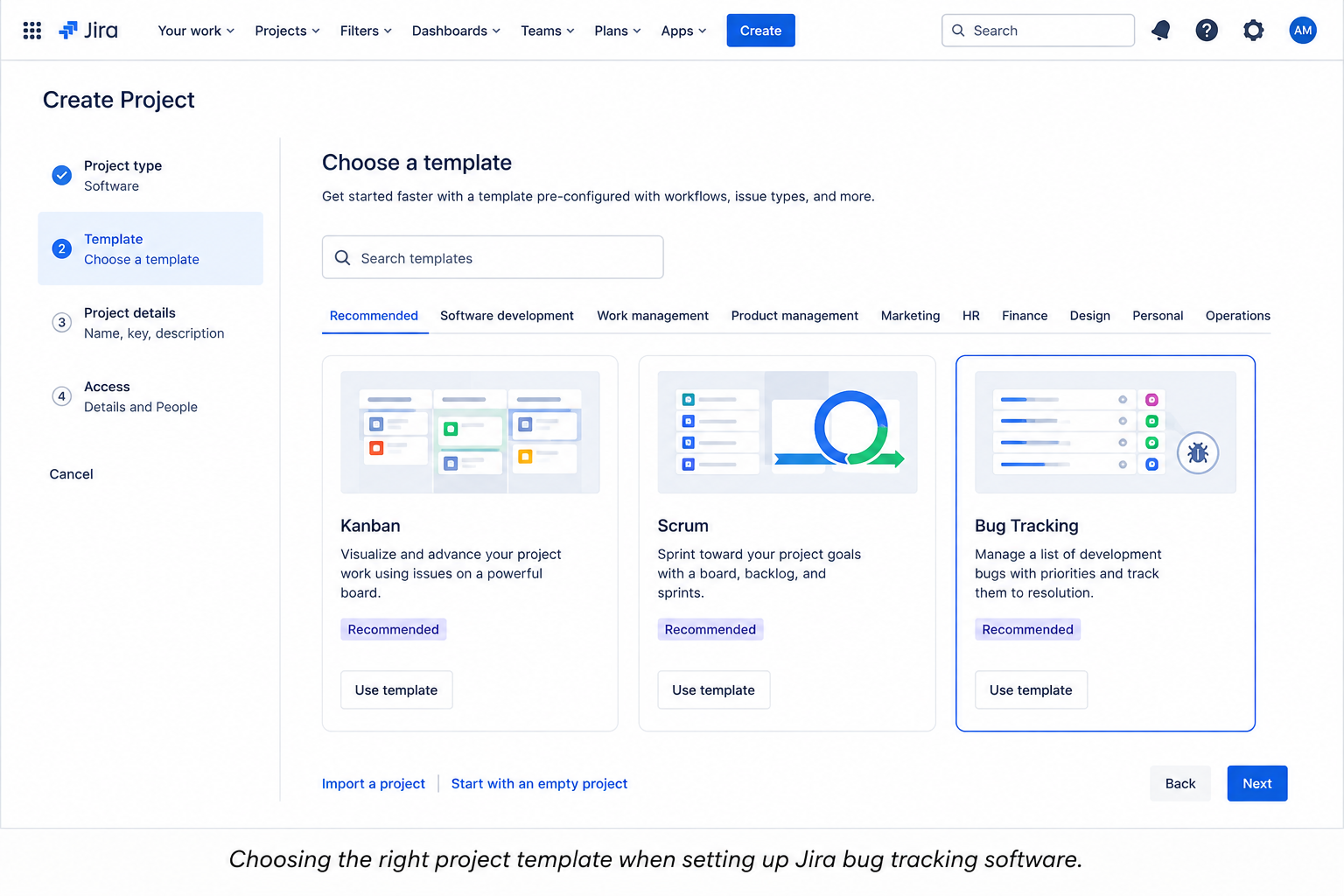The image size is (1344, 896).
Task: Click Start with an empty project link
Action: tap(539, 784)
